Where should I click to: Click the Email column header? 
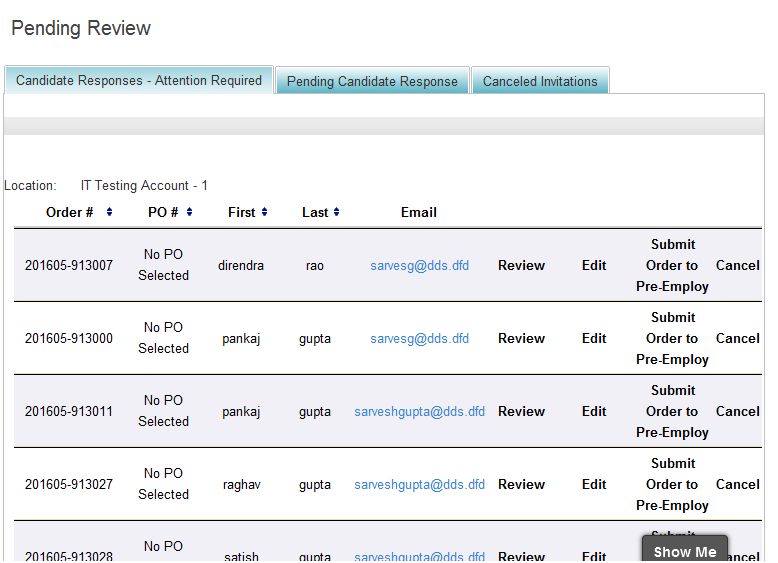419,212
